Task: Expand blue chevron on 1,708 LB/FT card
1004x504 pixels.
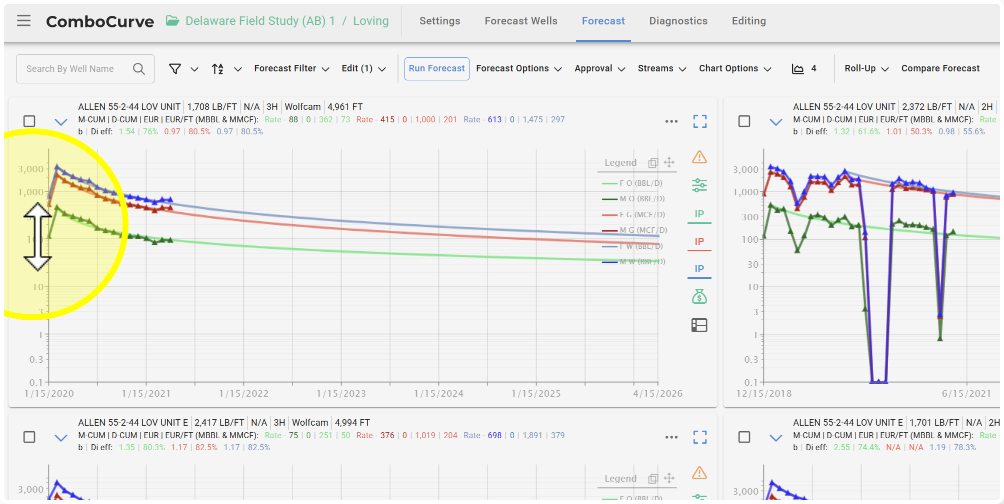Action: [x=61, y=121]
